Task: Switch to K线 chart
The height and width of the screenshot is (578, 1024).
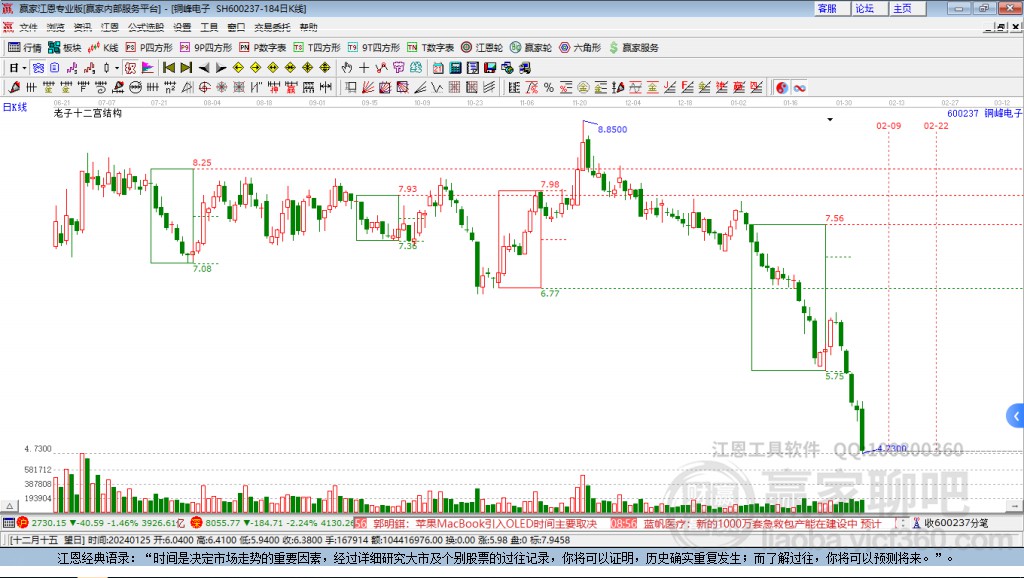Action: [x=103, y=48]
